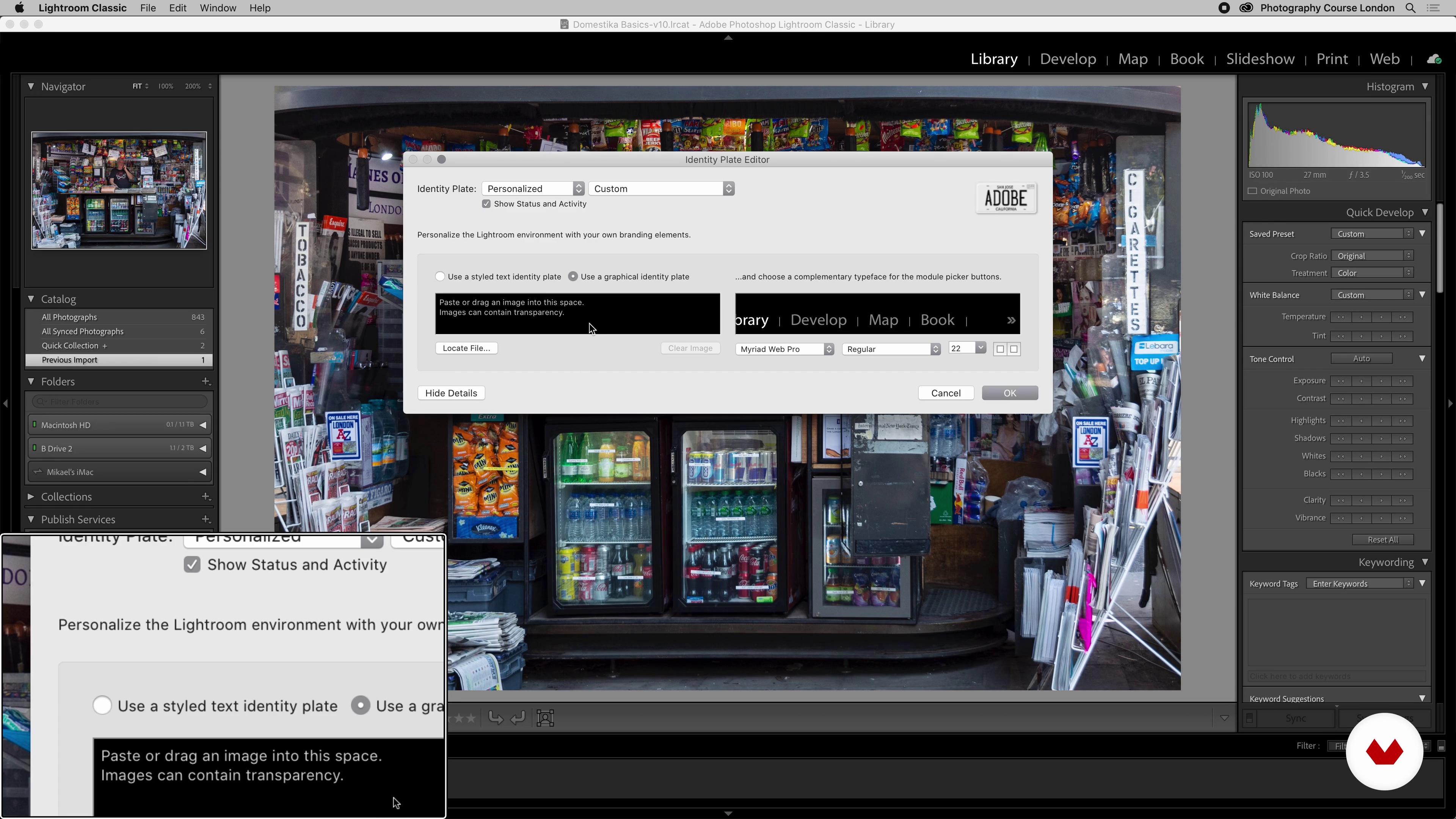
Task: Add a publish service with plus icon
Action: 206,519
